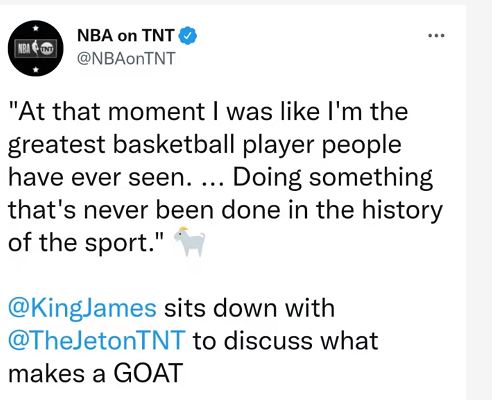
Task: Click the text "sits down with"
Action: click(x=249, y=308)
